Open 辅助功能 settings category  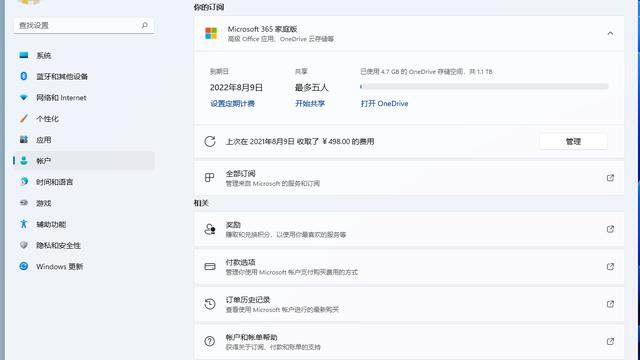pos(84,224)
